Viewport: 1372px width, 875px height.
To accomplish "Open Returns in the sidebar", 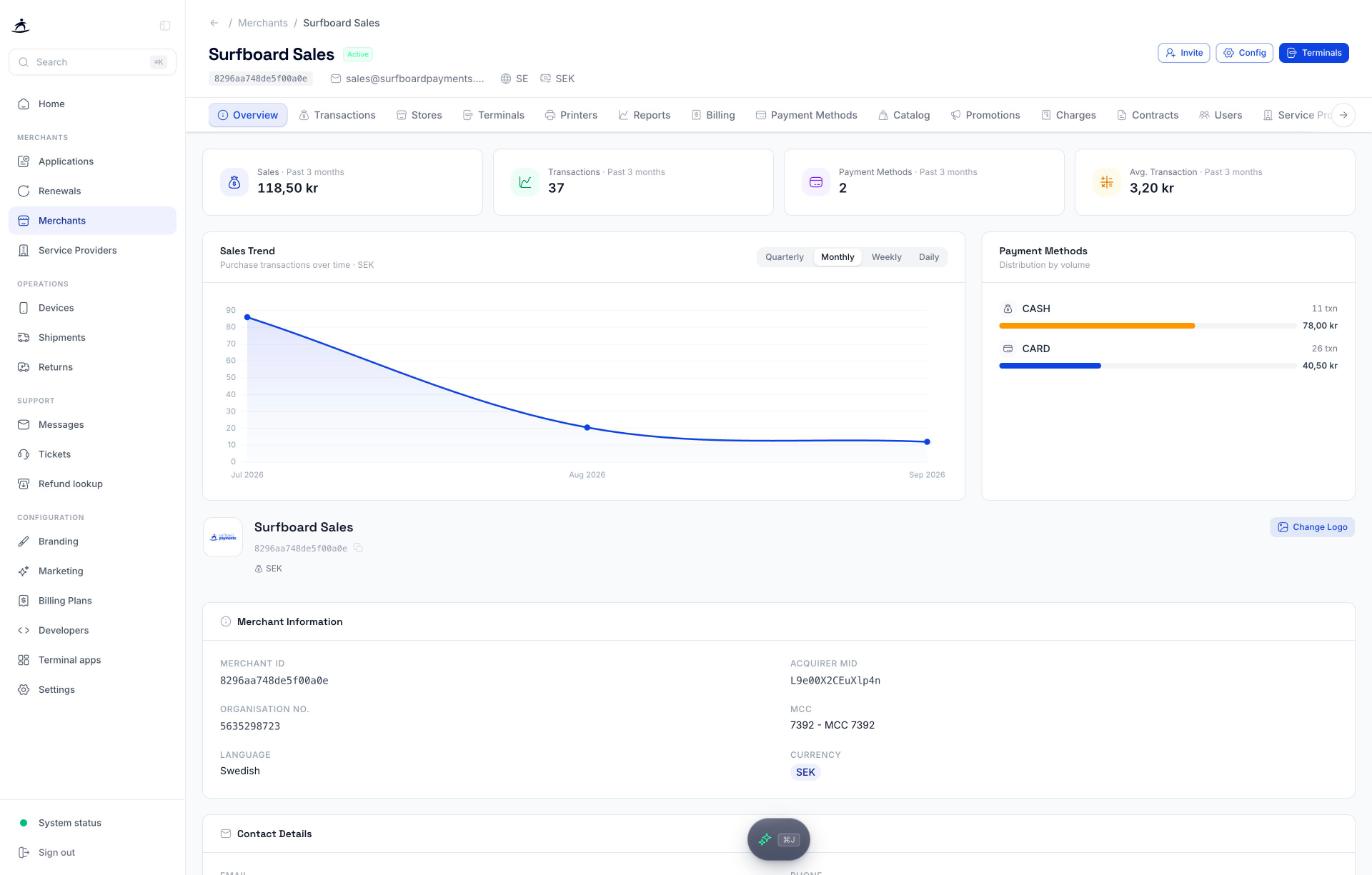I will point(92,367).
